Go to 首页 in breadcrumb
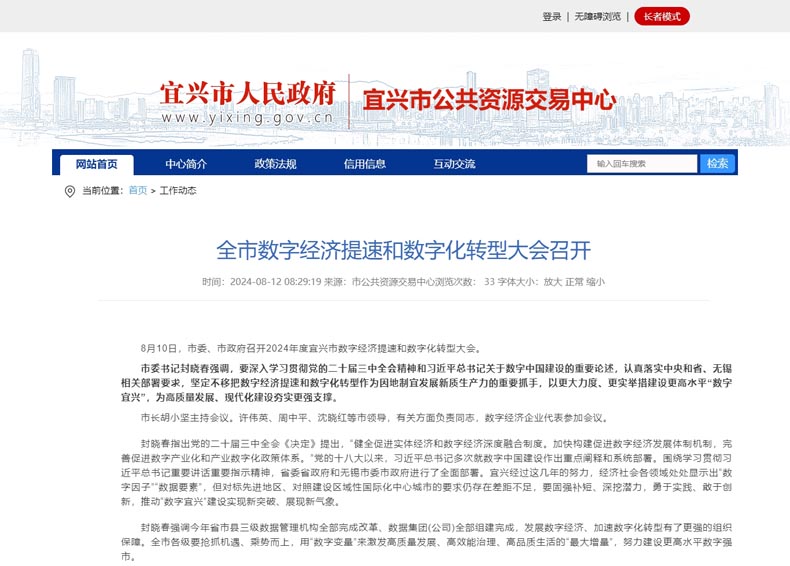The image size is (790, 566). click(138, 191)
